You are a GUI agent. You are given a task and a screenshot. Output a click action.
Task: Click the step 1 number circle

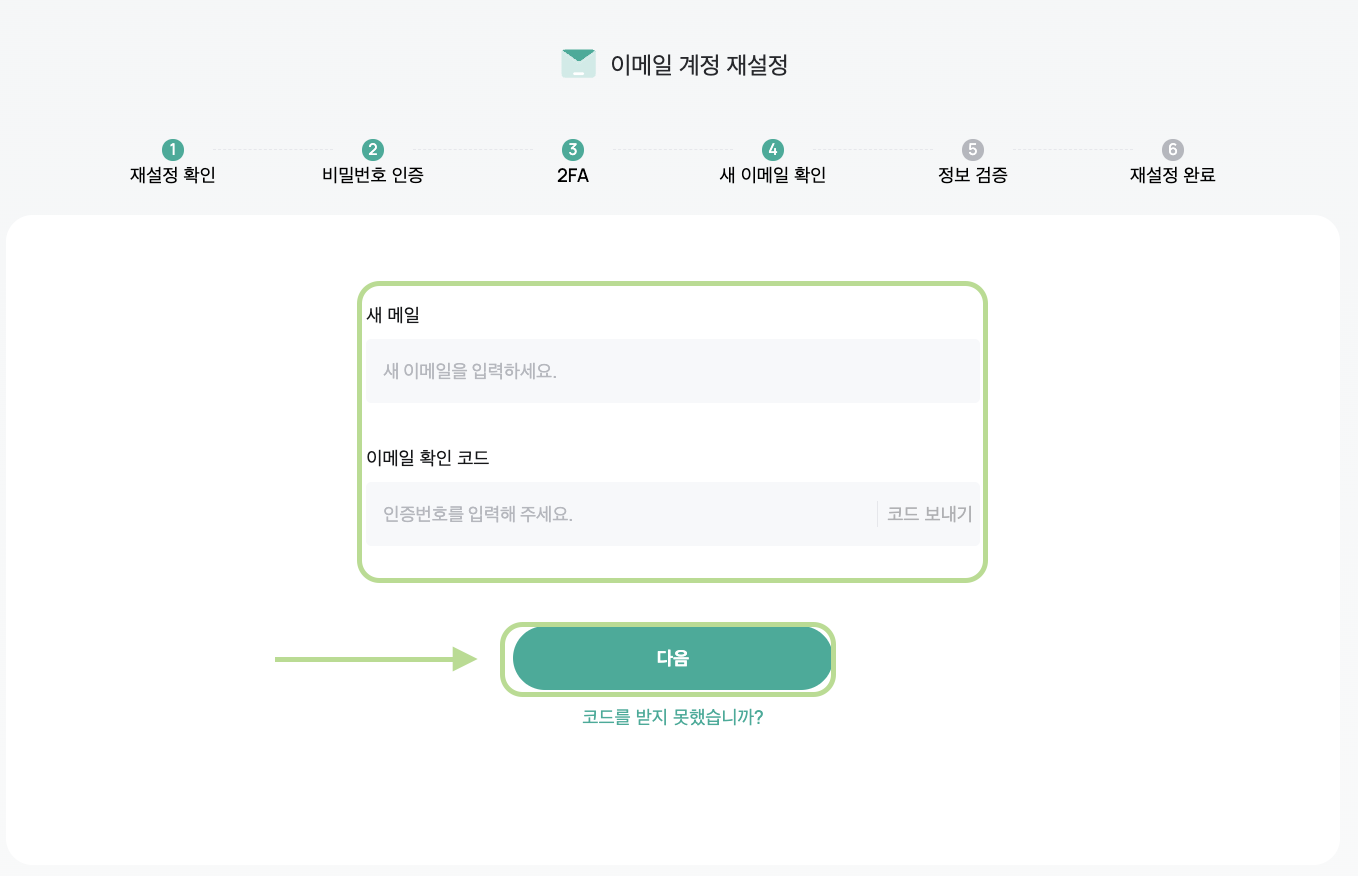coord(172,150)
